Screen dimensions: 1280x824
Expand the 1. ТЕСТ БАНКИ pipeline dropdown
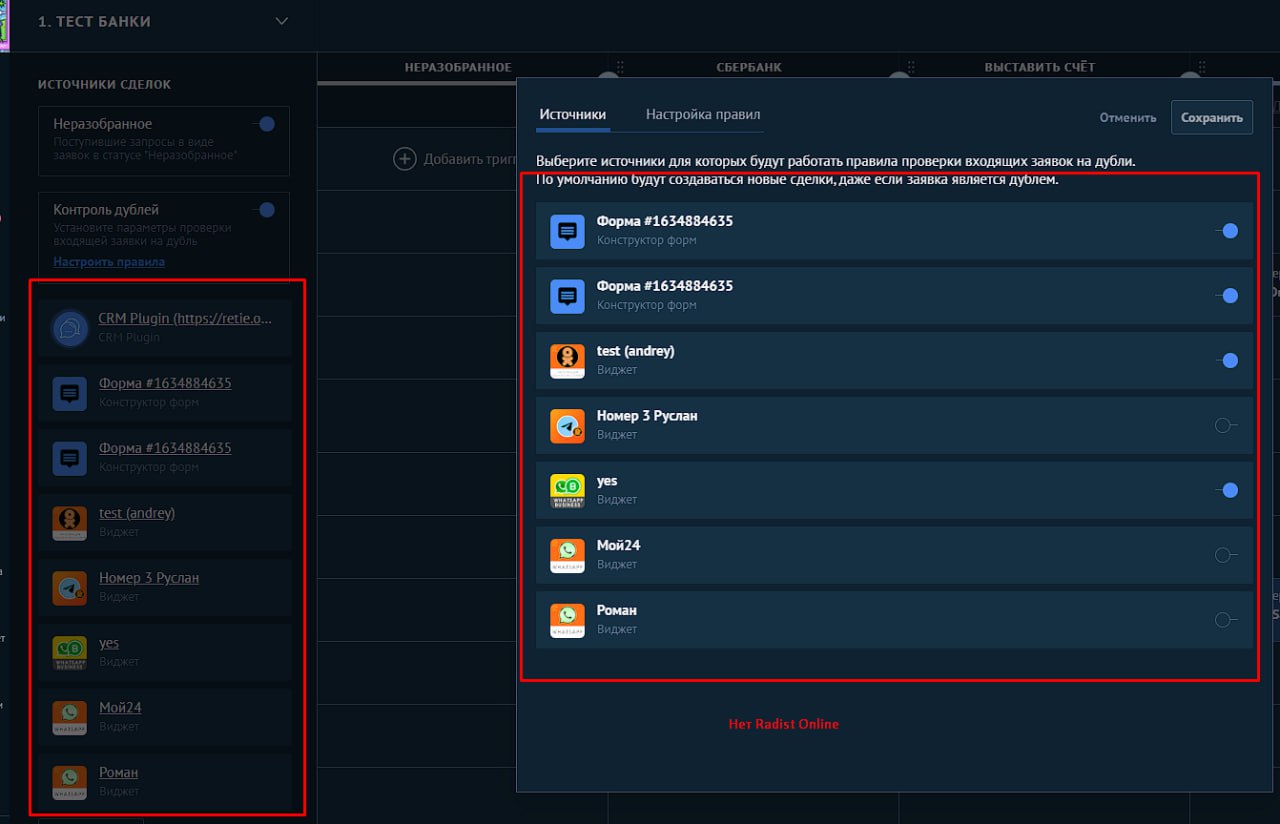[x=281, y=21]
